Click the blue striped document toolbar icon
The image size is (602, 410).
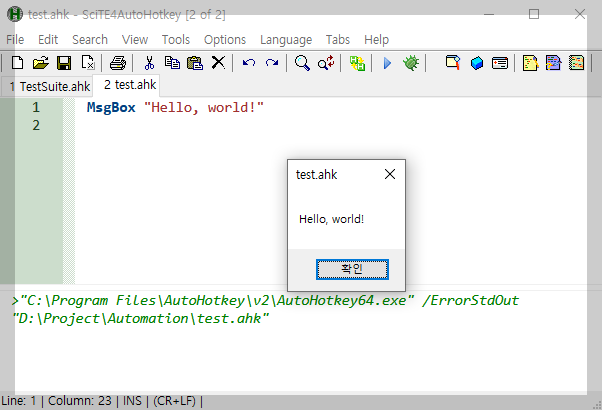pyautogui.click(x=553, y=63)
